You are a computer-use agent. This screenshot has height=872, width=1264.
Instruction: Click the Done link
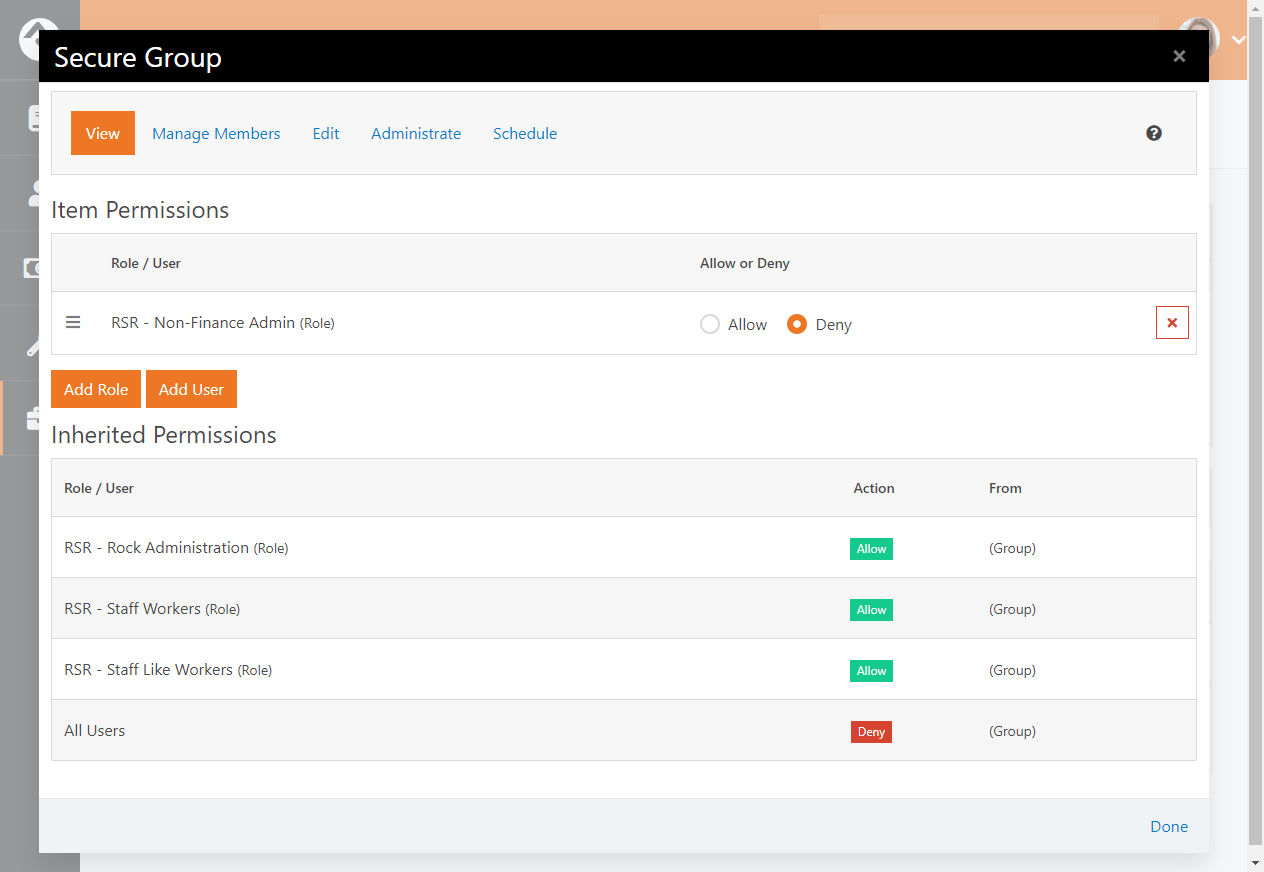pos(1169,826)
